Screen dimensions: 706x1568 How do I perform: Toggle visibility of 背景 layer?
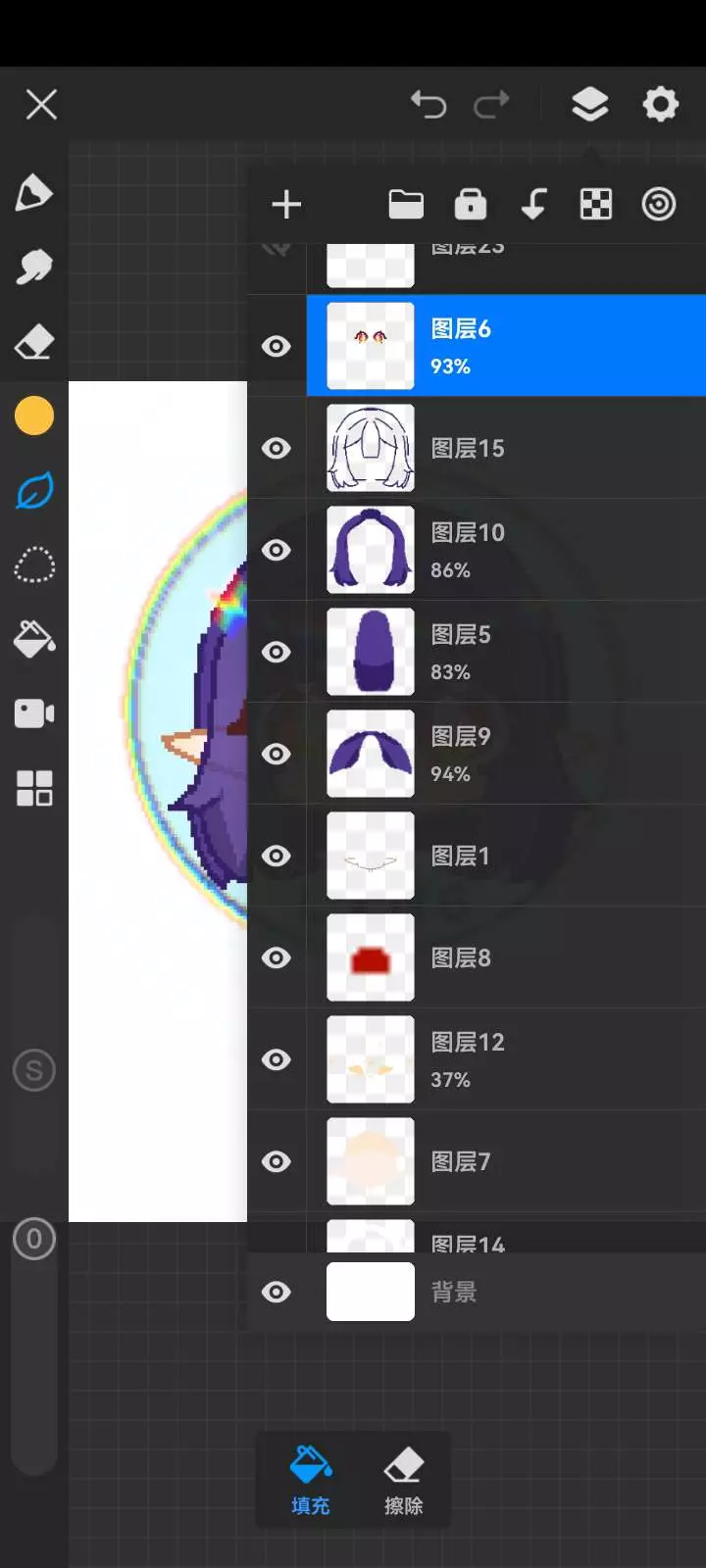tap(277, 1292)
